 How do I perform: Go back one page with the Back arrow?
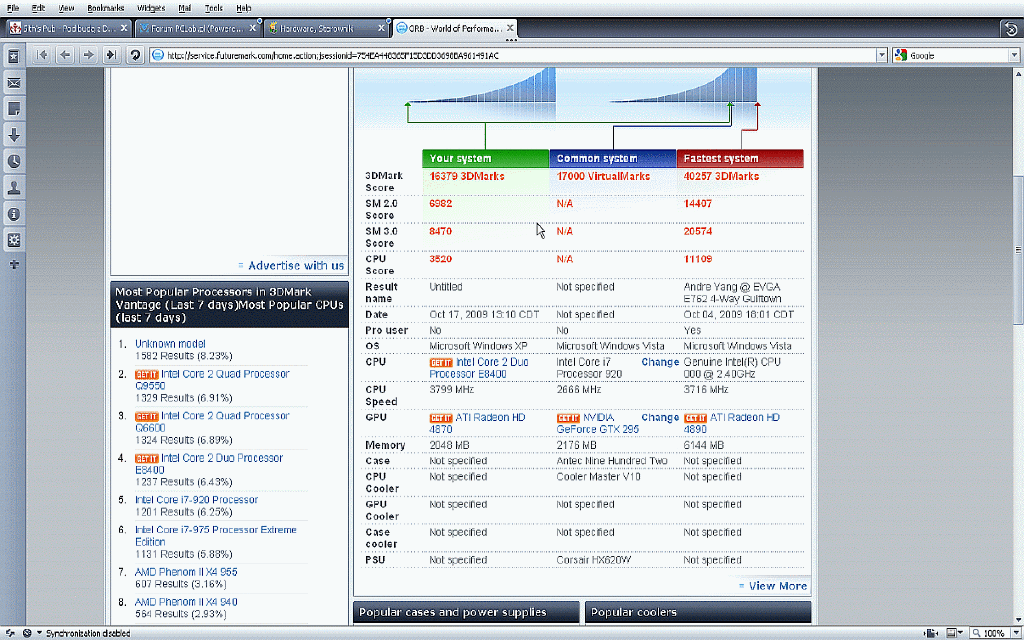pos(65,56)
